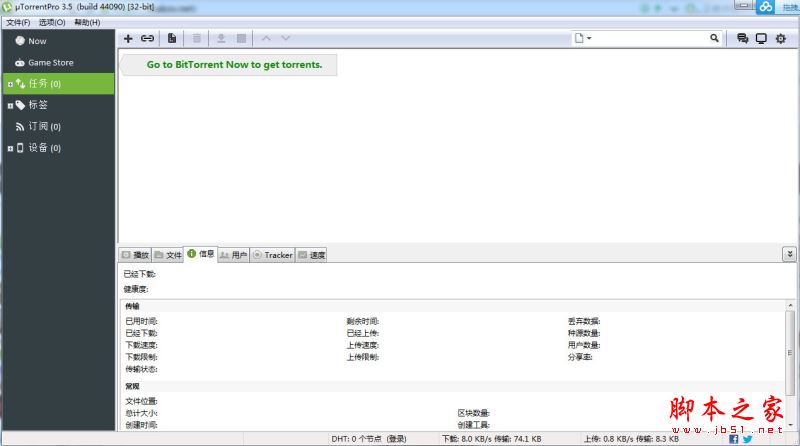The image size is (800, 446).
Task: Open the 文件(F) menu
Action: pos(18,22)
